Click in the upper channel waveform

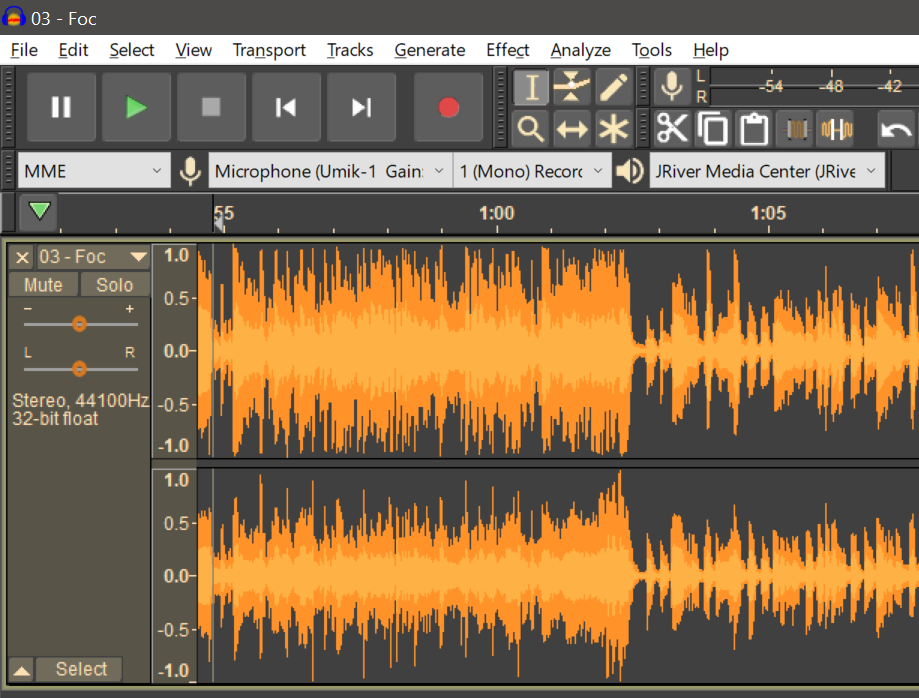558,350
